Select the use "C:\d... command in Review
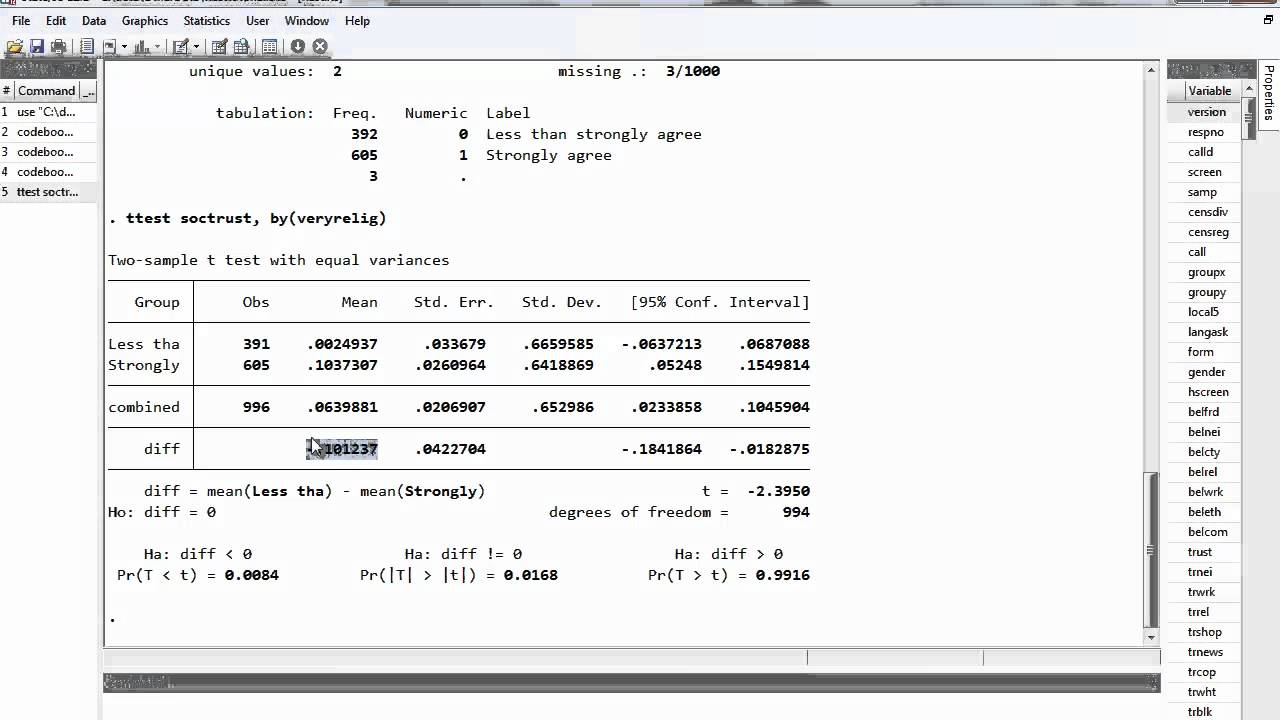This screenshot has width=1280, height=720. (x=48, y=112)
